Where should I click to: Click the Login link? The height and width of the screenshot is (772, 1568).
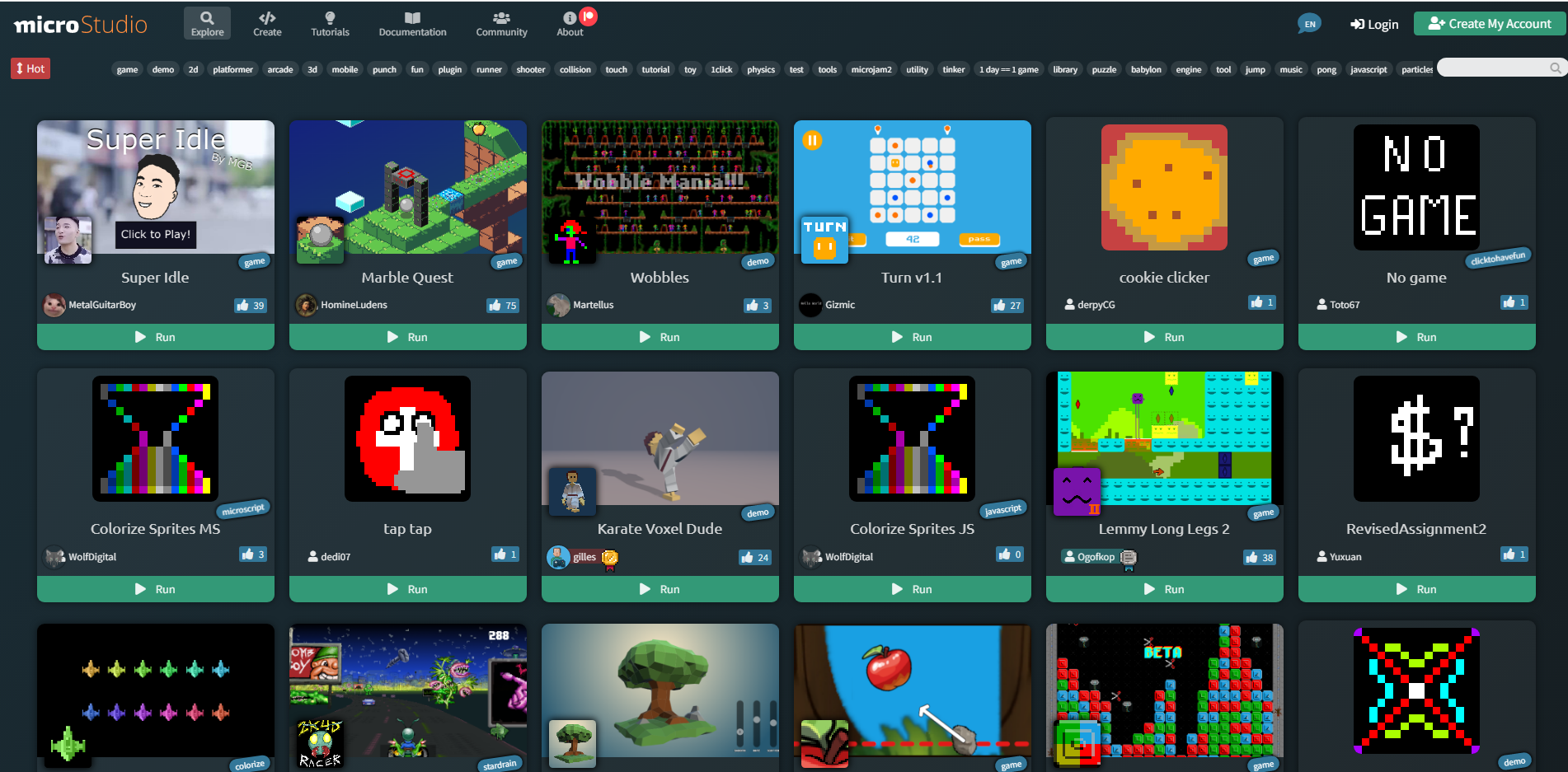(1374, 24)
